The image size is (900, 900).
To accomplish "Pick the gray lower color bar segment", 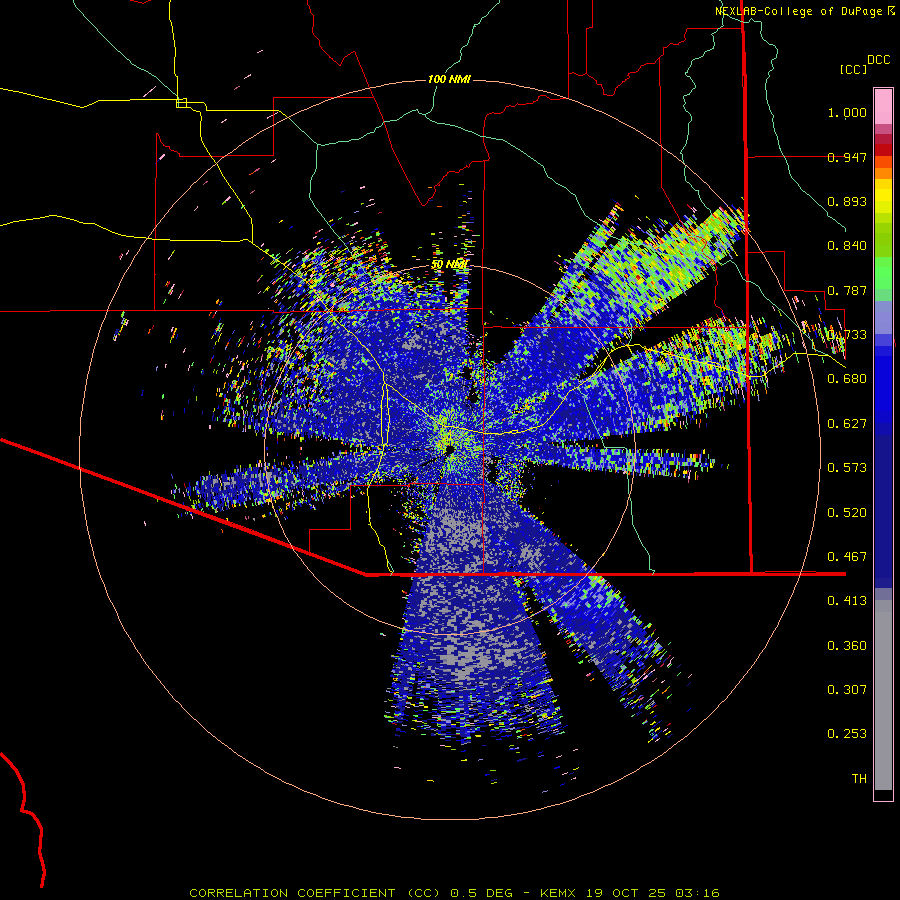I will tap(883, 695).
